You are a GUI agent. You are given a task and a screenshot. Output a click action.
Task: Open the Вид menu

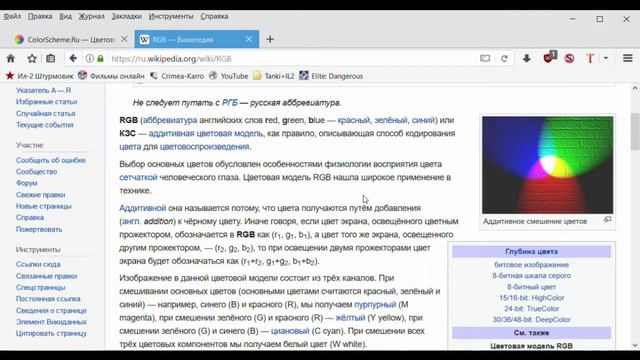[65, 16]
